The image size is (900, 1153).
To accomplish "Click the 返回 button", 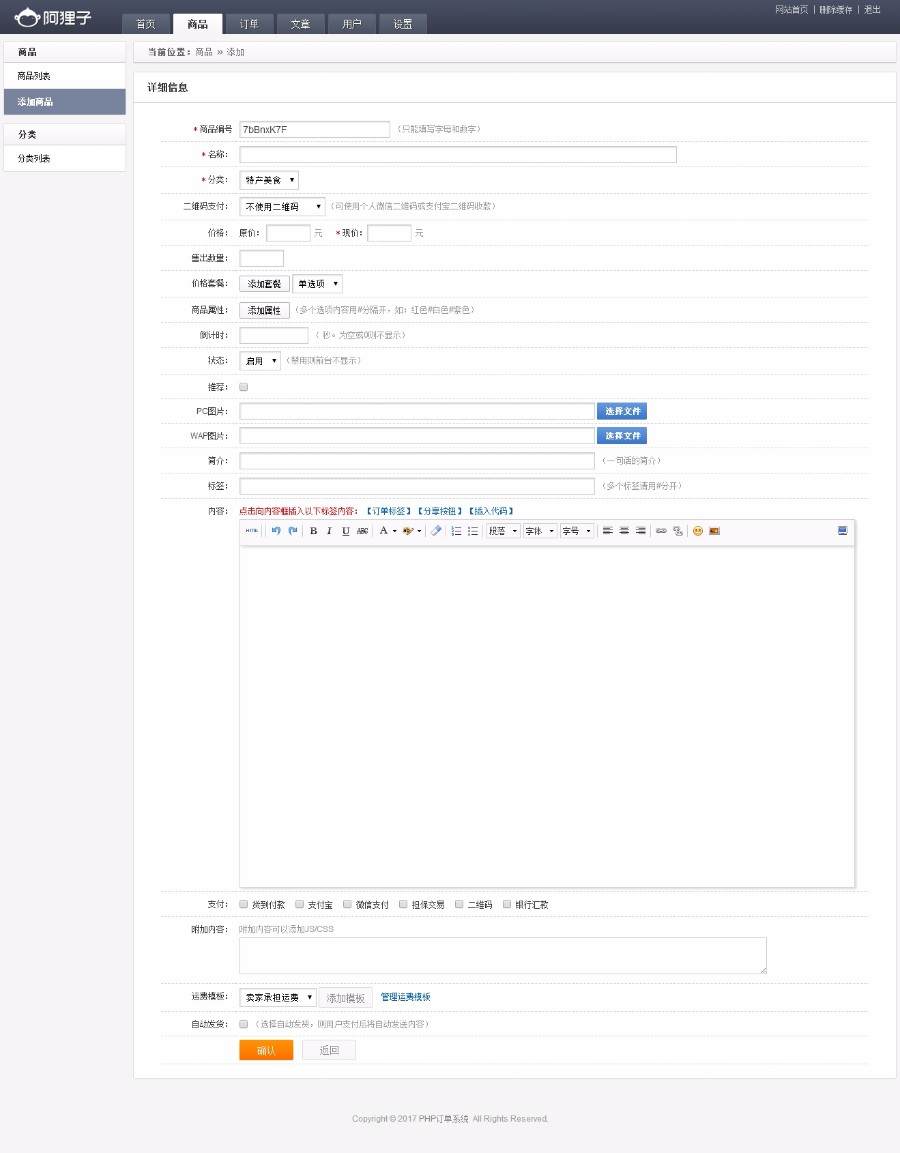I will [x=329, y=1050].
